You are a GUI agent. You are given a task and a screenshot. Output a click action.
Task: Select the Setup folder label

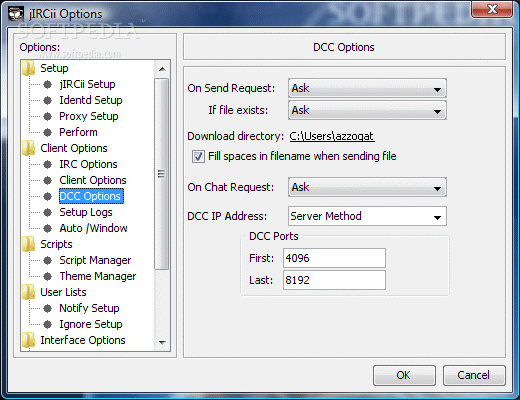pos(54,68)
